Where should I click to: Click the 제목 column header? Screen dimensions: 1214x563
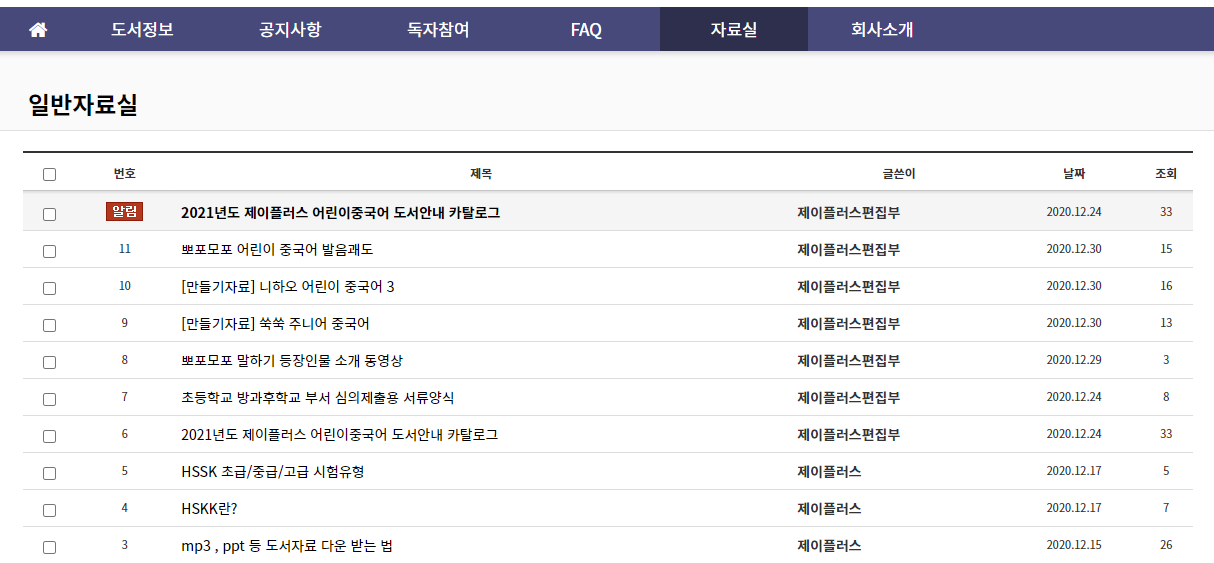click(481, 174)
